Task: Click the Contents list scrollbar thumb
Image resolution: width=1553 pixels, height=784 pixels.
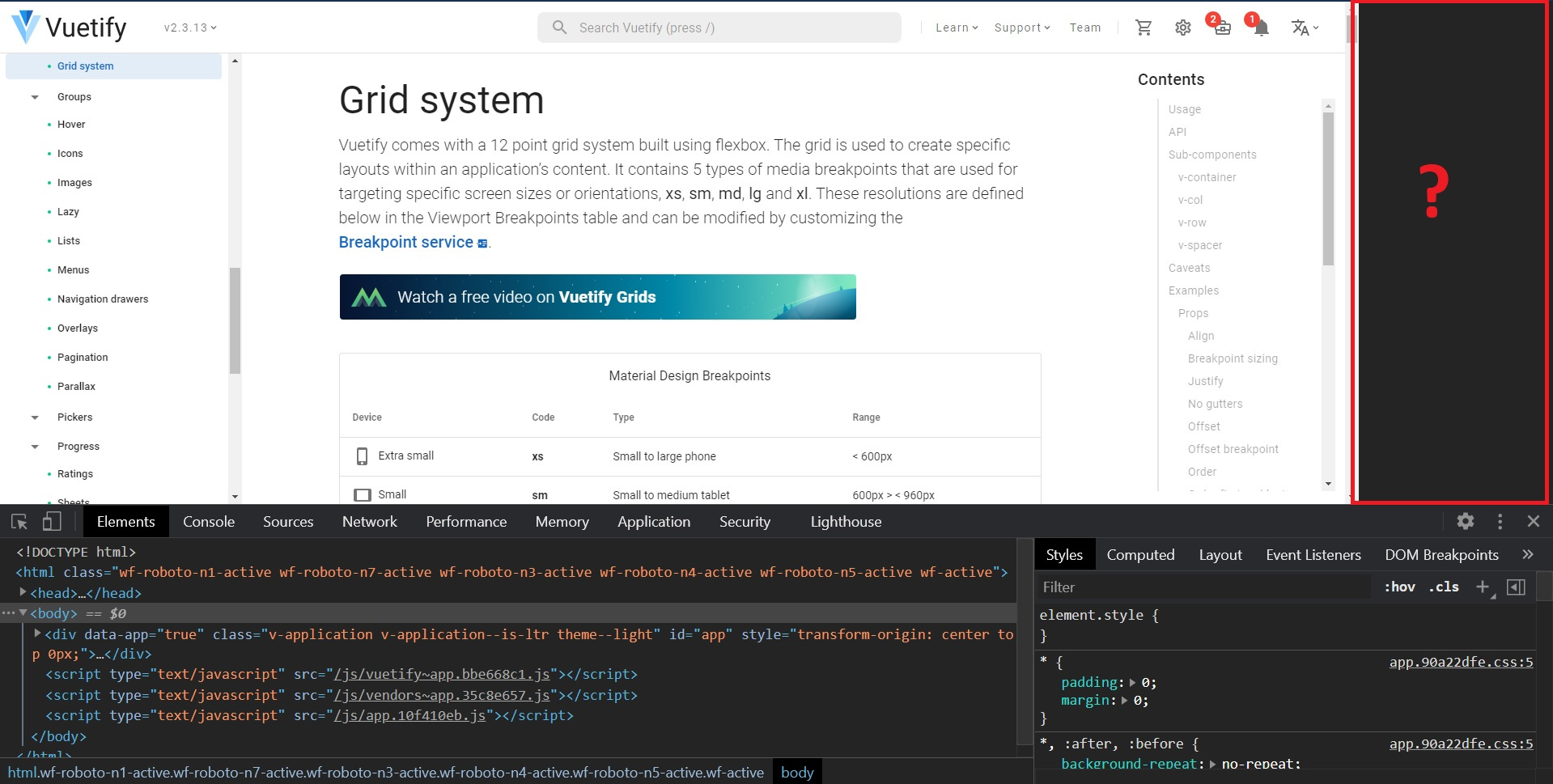Action: click(x=1328, y=188)
